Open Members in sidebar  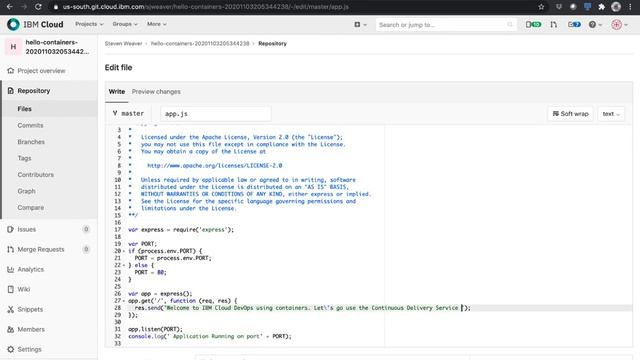coord(31,329)
